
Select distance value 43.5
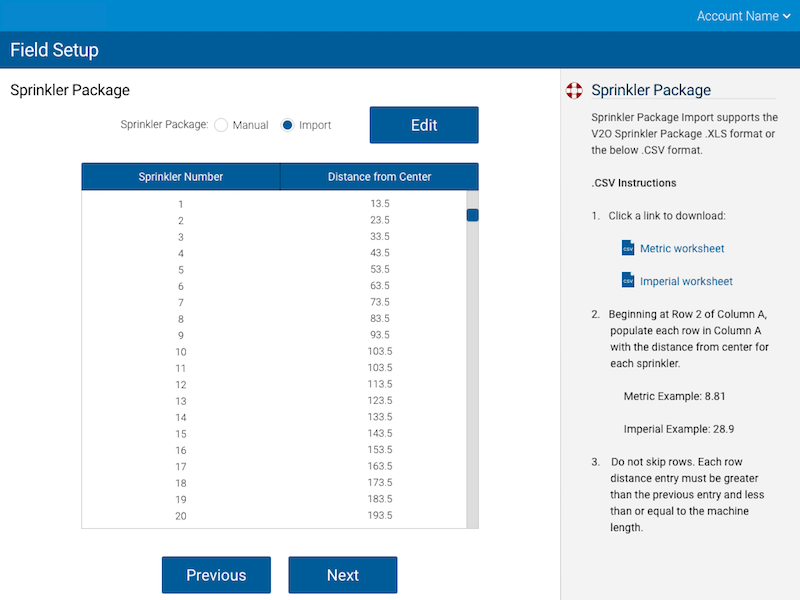click(x=380, y=253)
